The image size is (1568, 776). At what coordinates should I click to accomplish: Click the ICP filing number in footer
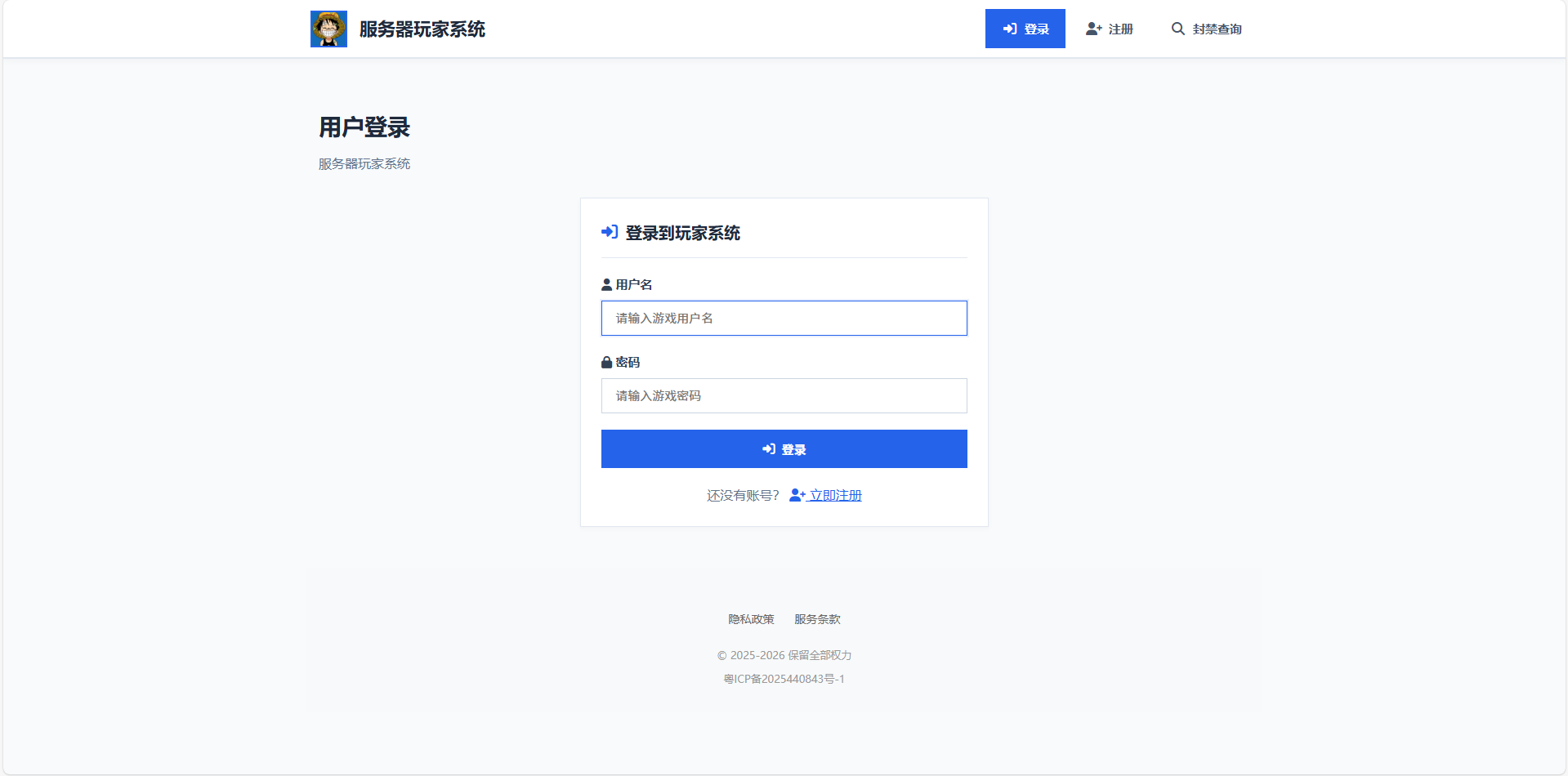tap(784, 679)
